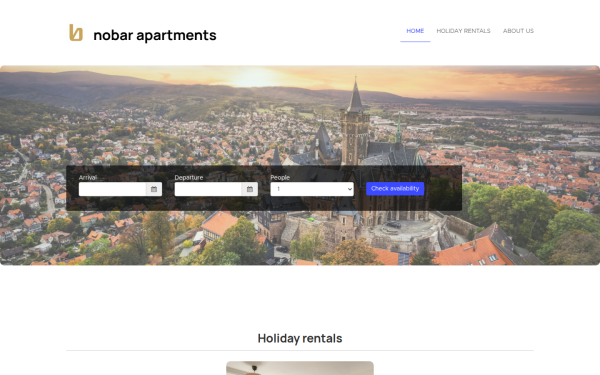600x375 pixels.
Task: Click the Holiday rentals heading
Action: 300,338
